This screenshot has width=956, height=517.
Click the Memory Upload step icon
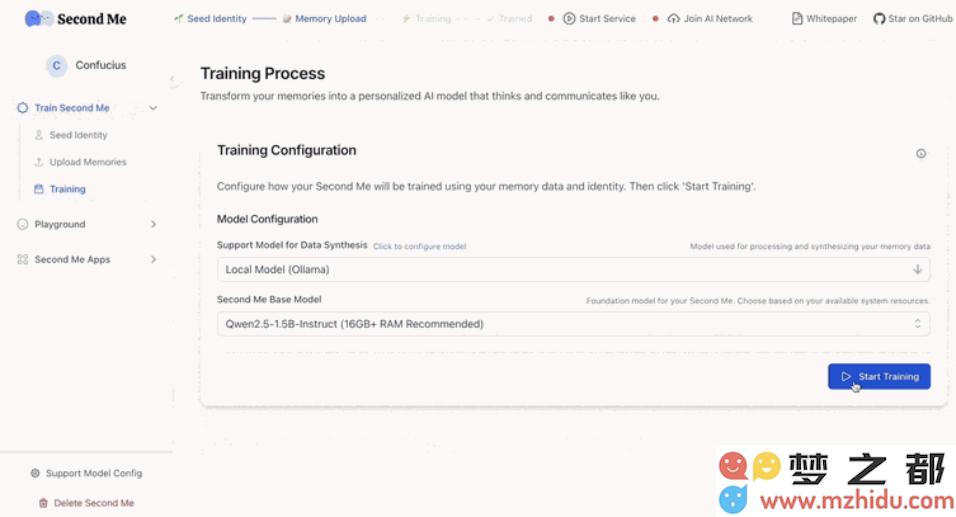pyautogui.click(x=287, y=19)
